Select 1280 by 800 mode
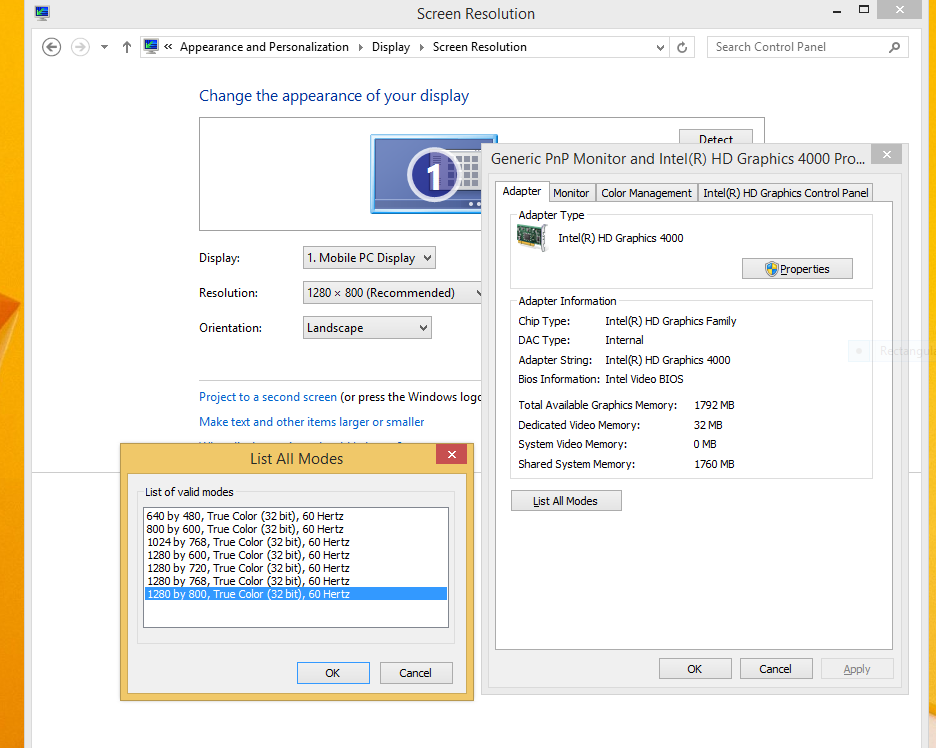Screen dimensions: 936x748 coord(295,594)
